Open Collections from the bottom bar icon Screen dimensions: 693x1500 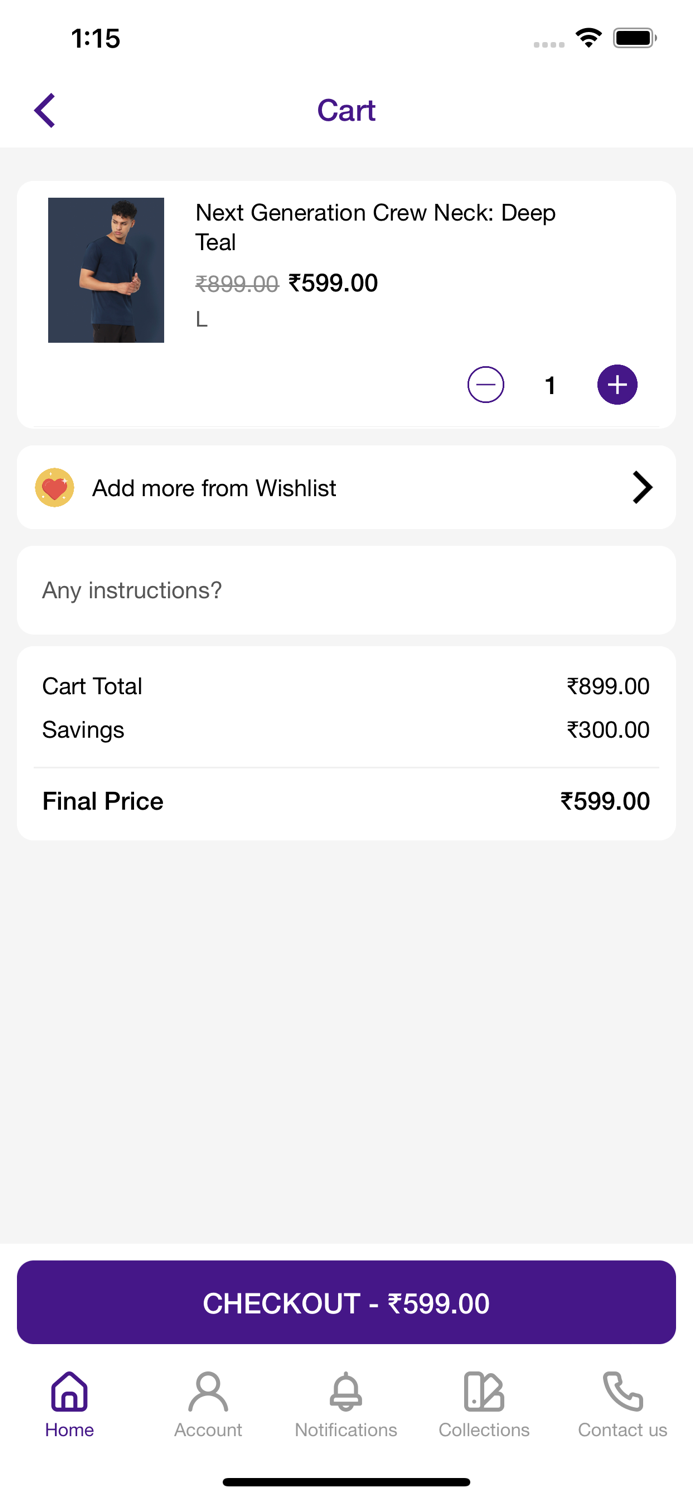tap(484, 1390)
